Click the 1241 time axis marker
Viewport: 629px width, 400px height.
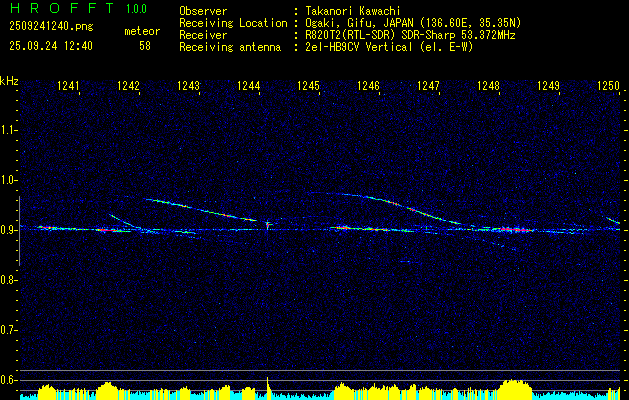point(68,85)
